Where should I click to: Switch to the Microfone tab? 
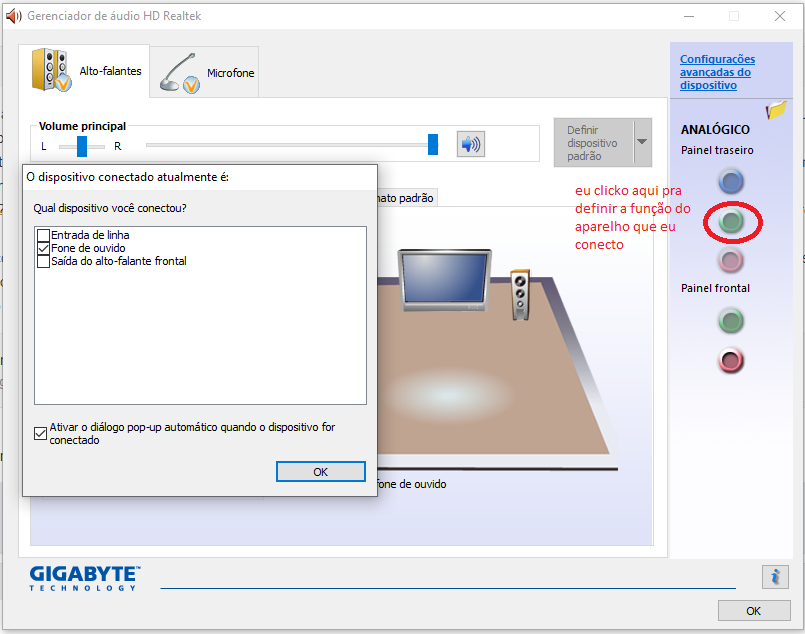[205, 72]
